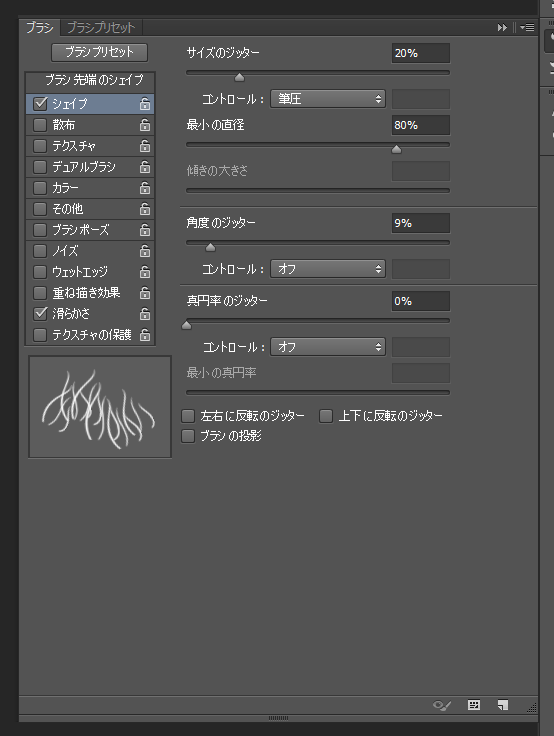This screenshot has height=736, width=554.
Task: Click the brush stroke preview thumbnail
Action: pos(100,406)
